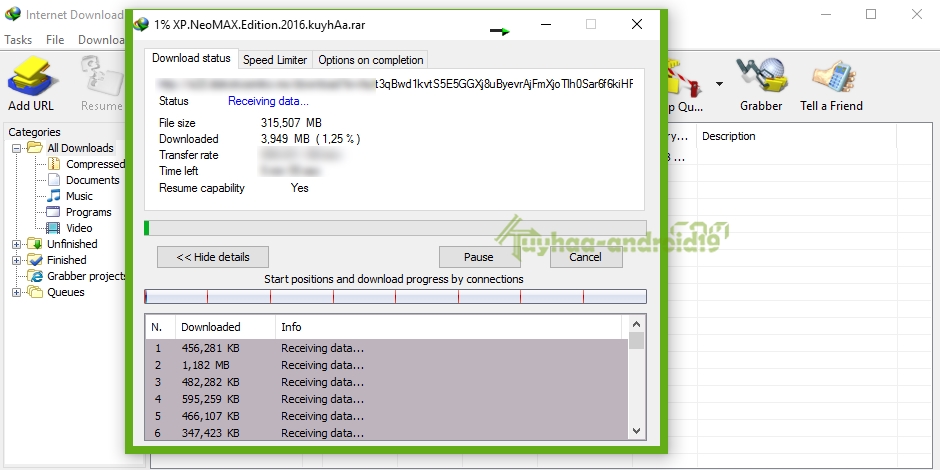Cancel the current download
Image resolution: width=940 pixels, height=470 pixels.
coord(585,257)
